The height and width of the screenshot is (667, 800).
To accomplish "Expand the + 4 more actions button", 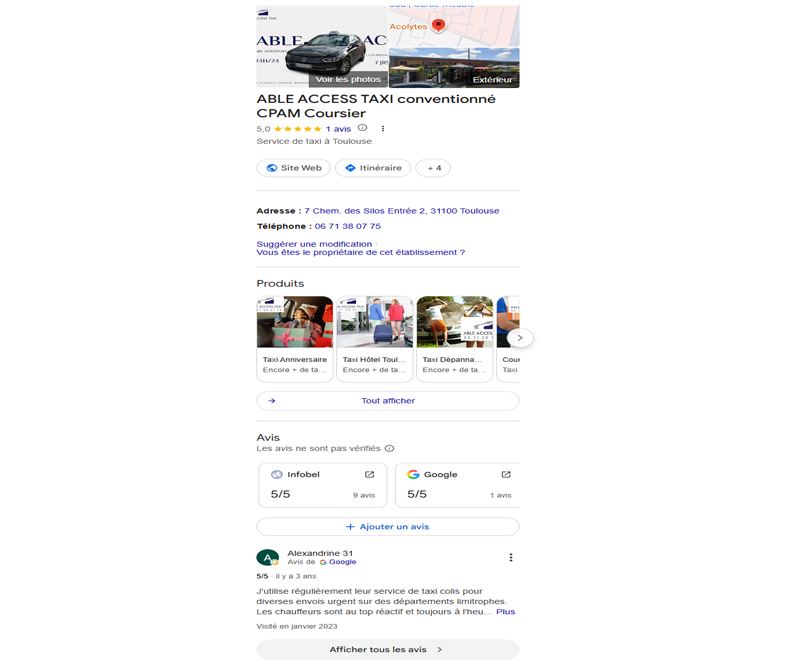I will click(x=433, y=168).
